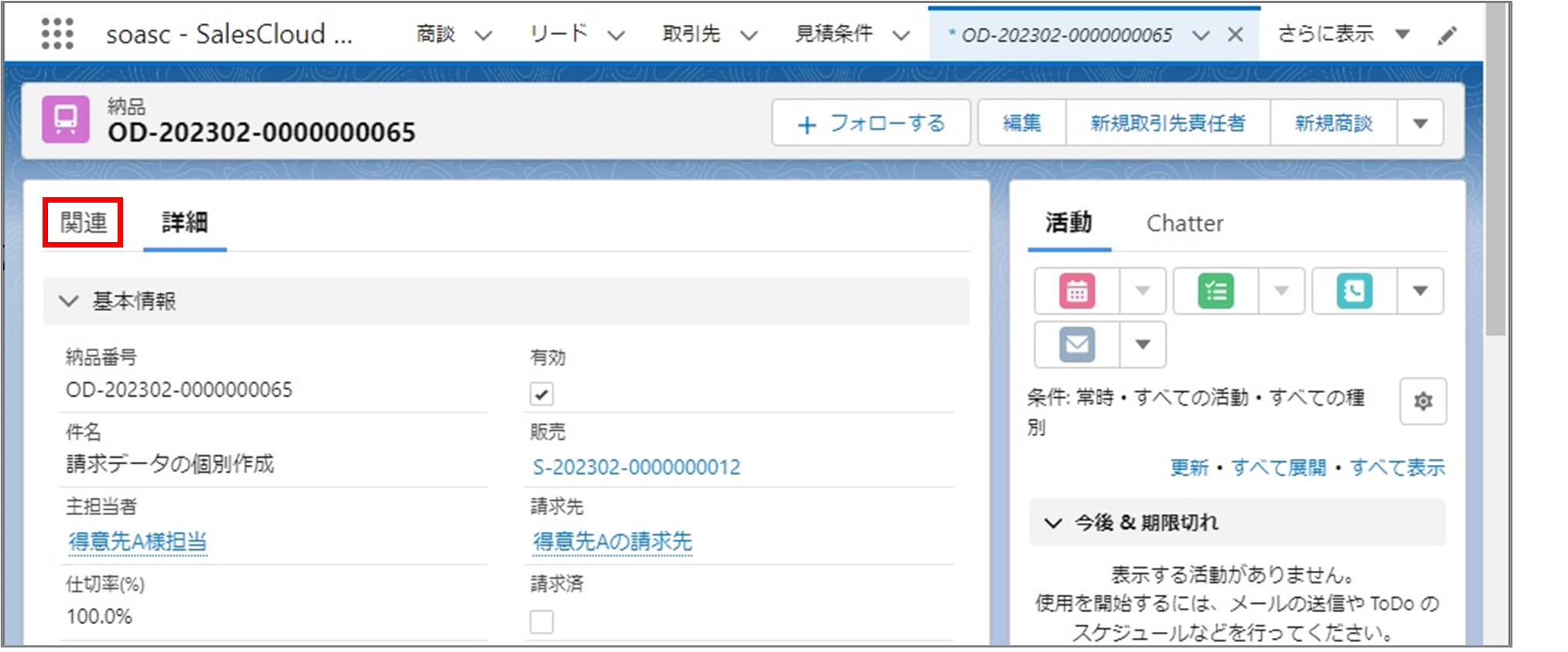Click the soasc - SalesCloud app name
The image size is (1568, 652).
[229, 34]
